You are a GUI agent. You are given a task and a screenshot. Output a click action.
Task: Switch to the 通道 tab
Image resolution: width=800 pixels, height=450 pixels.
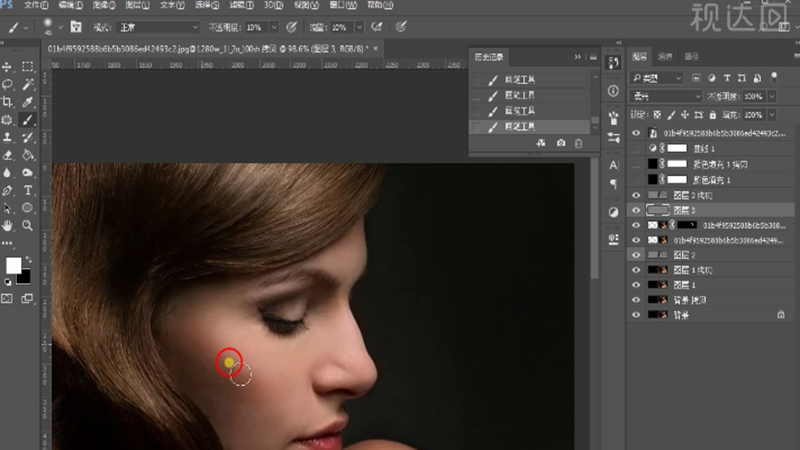pos(665,57)
